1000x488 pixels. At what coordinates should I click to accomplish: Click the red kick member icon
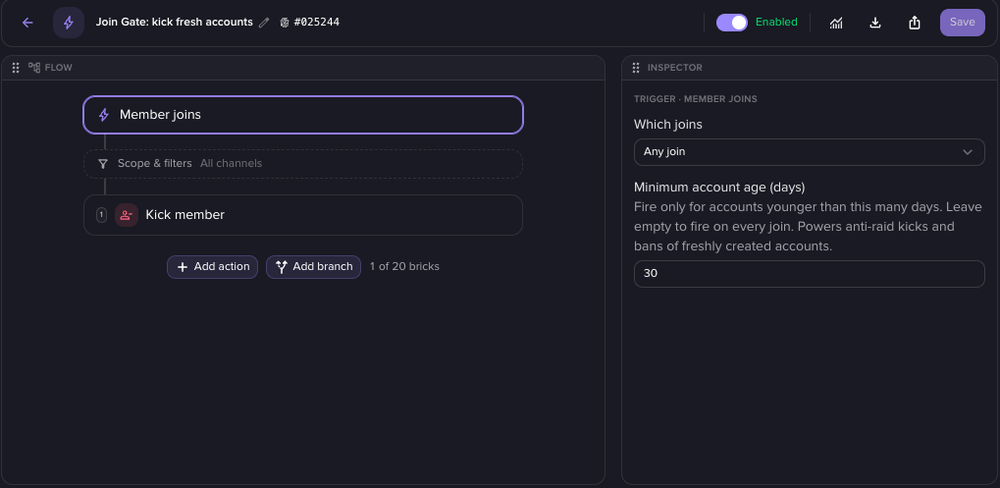[126, 215]
